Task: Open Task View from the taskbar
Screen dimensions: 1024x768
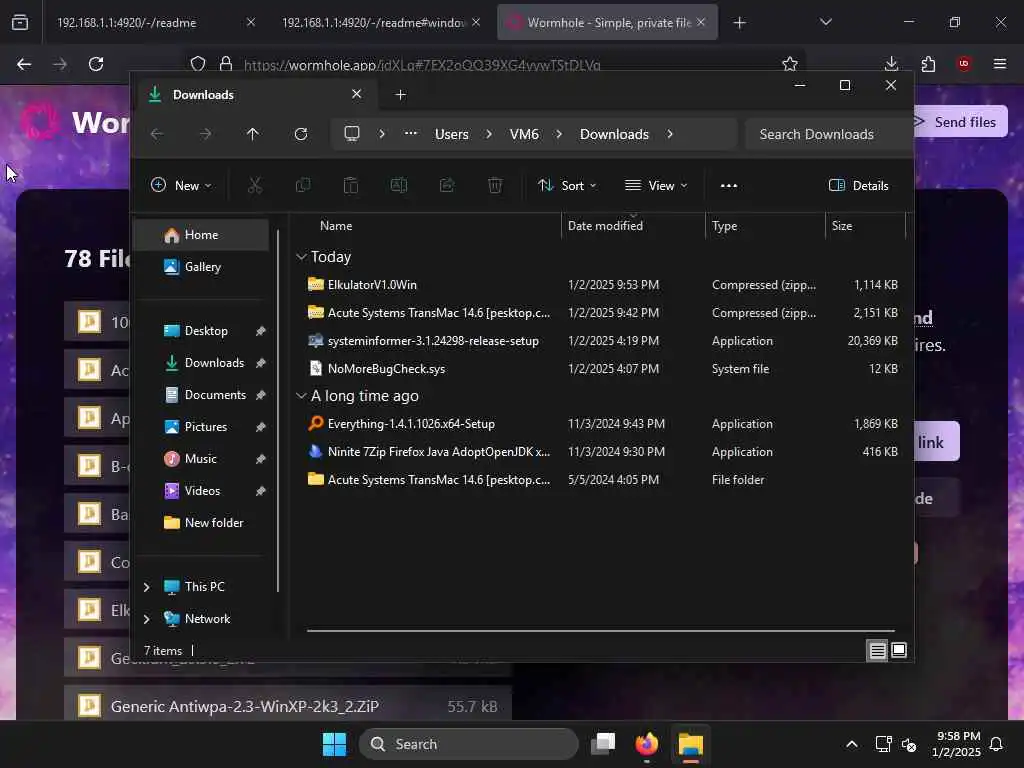Action: [x=603, y=744]
